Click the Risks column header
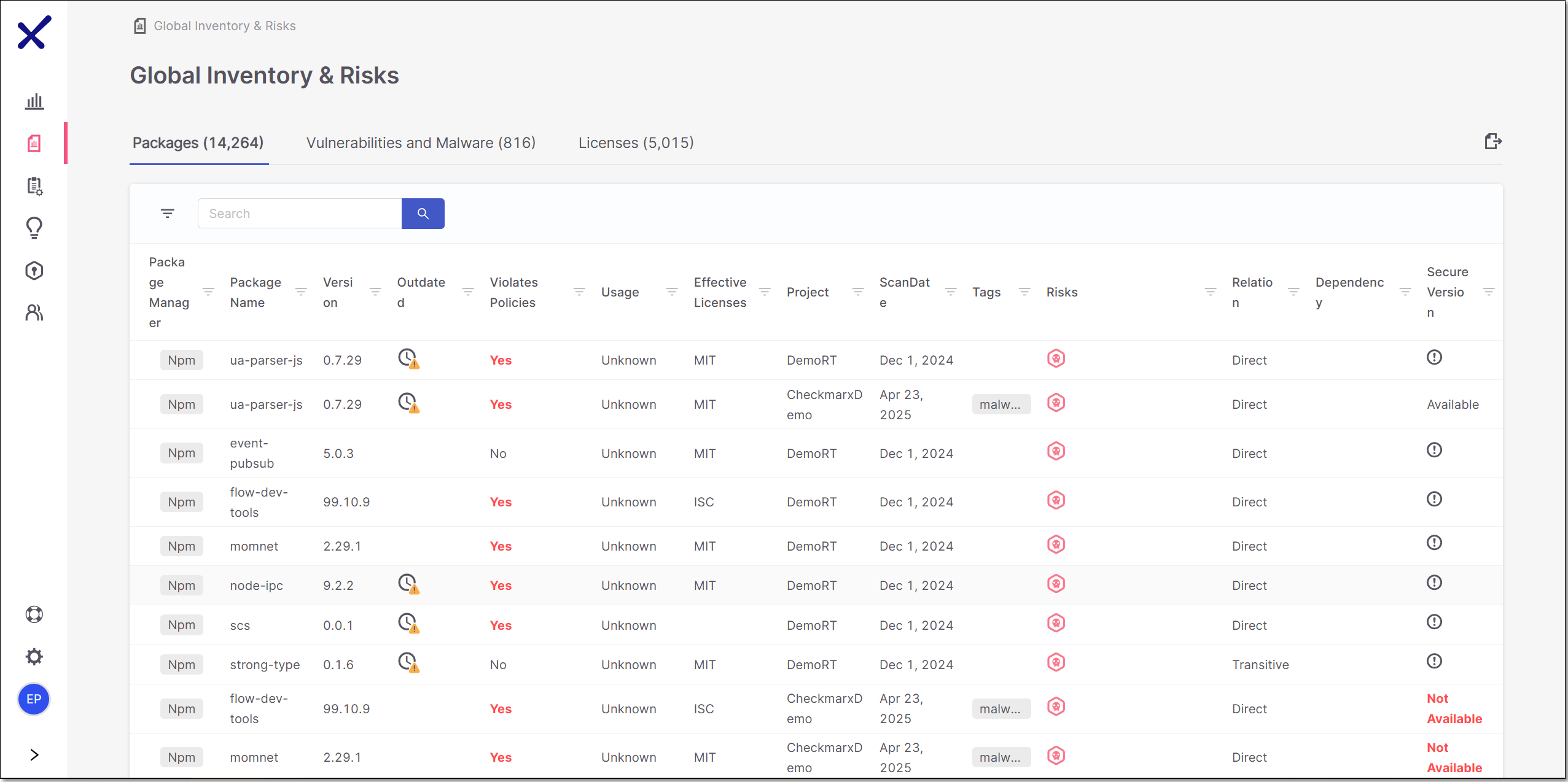 1062,292
